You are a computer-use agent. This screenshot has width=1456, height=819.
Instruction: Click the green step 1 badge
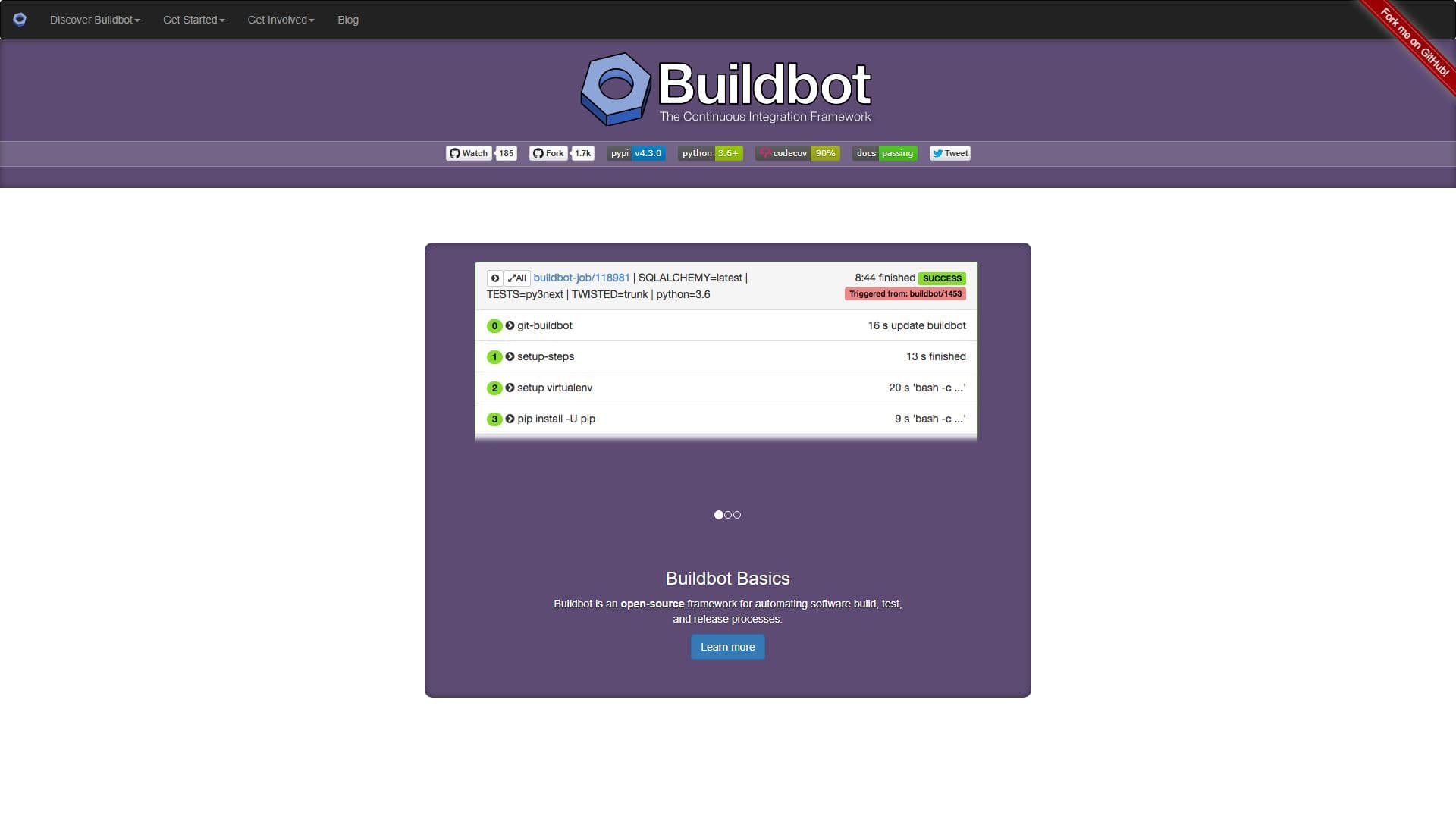[494, 357]
